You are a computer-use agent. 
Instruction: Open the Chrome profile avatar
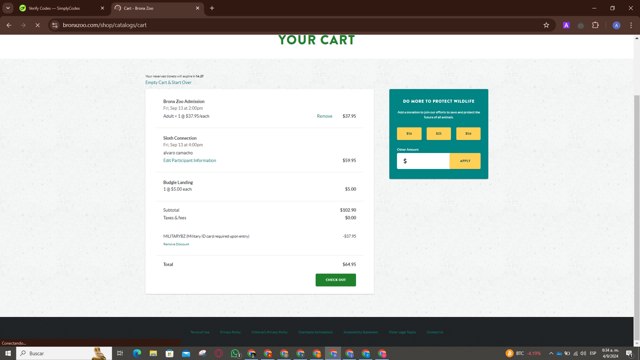(616, 25)
